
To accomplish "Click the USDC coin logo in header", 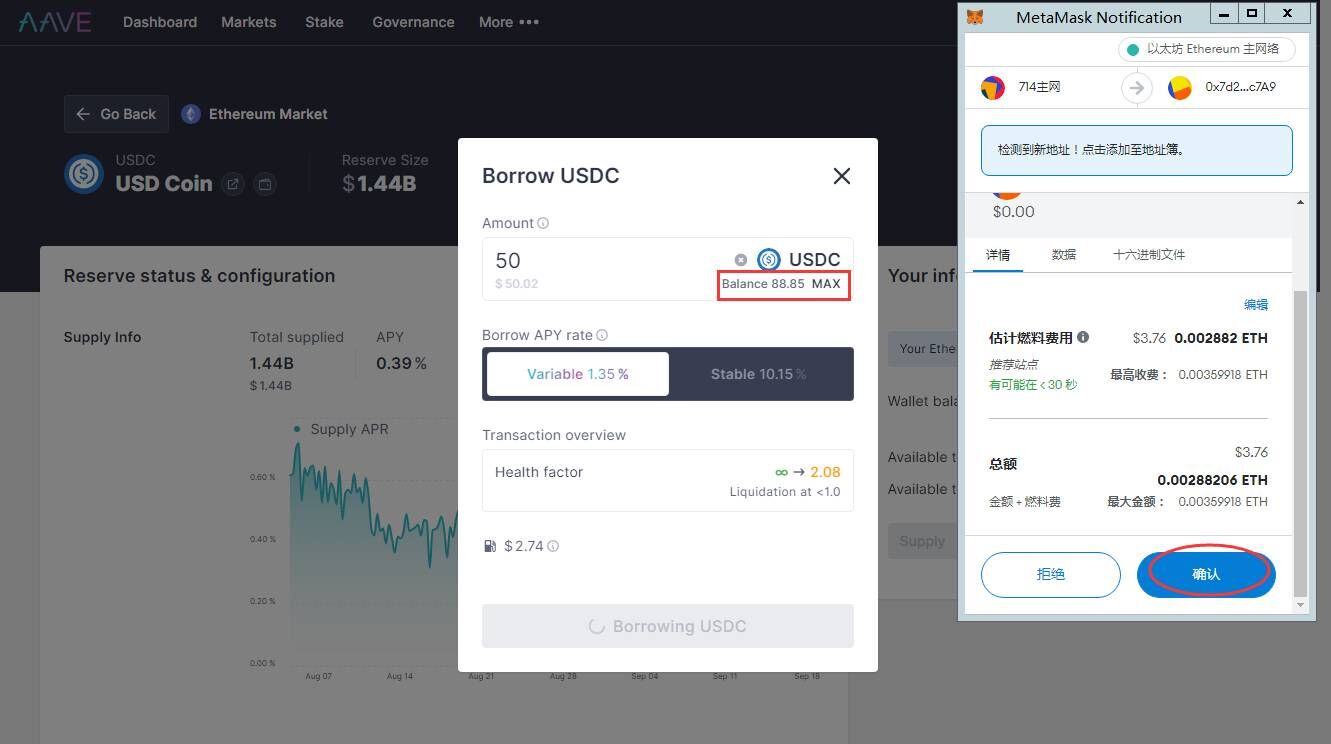I will [84, 174].
